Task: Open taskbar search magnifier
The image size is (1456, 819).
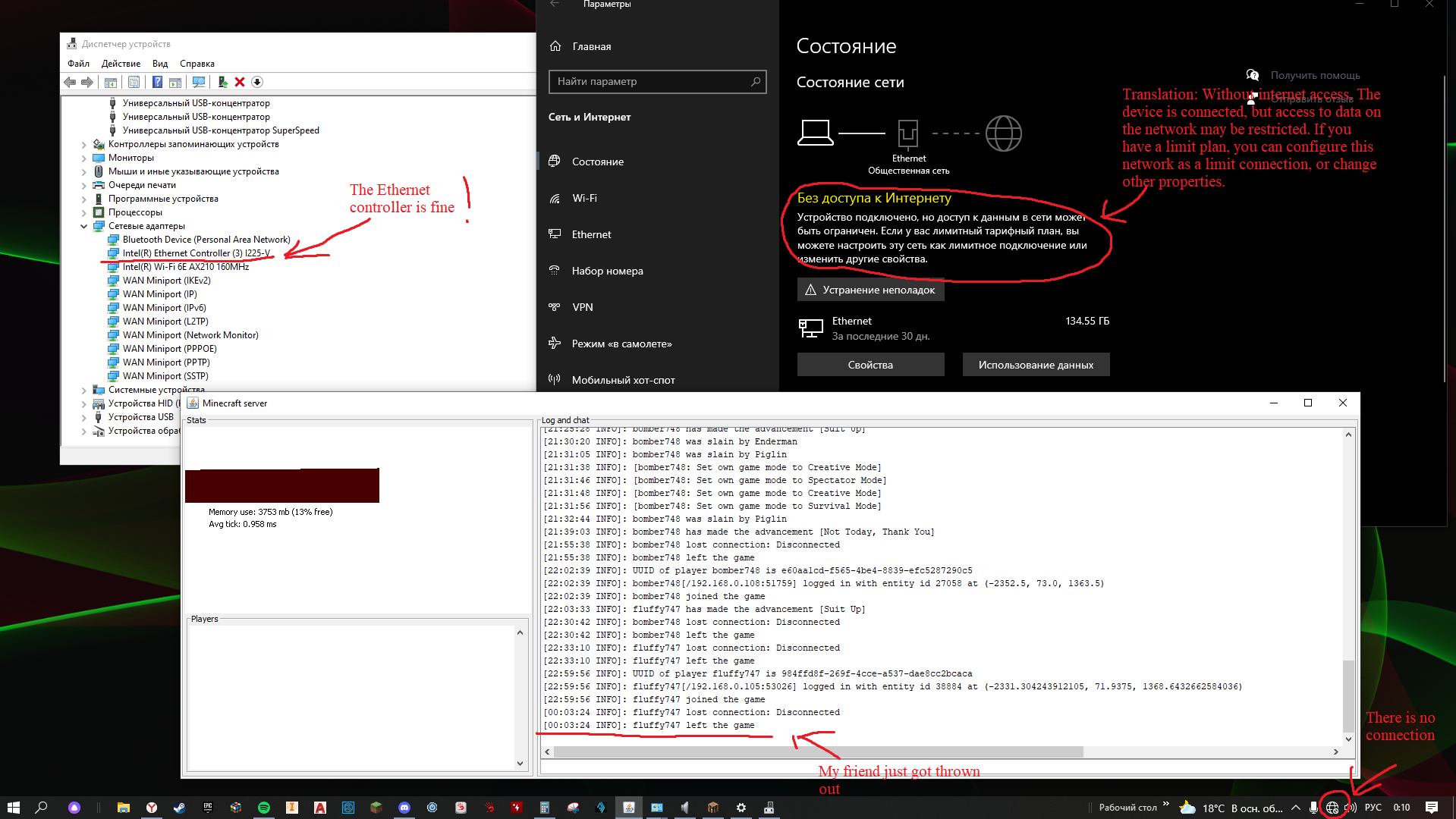Action: (42, 808)
